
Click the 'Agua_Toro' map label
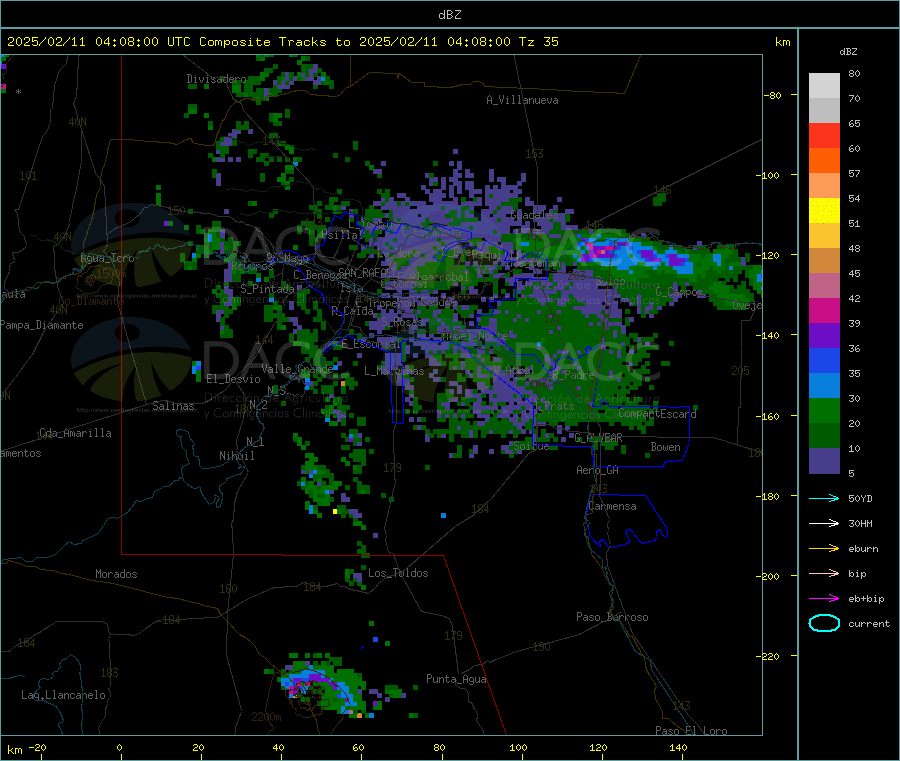tap(107, 258)
